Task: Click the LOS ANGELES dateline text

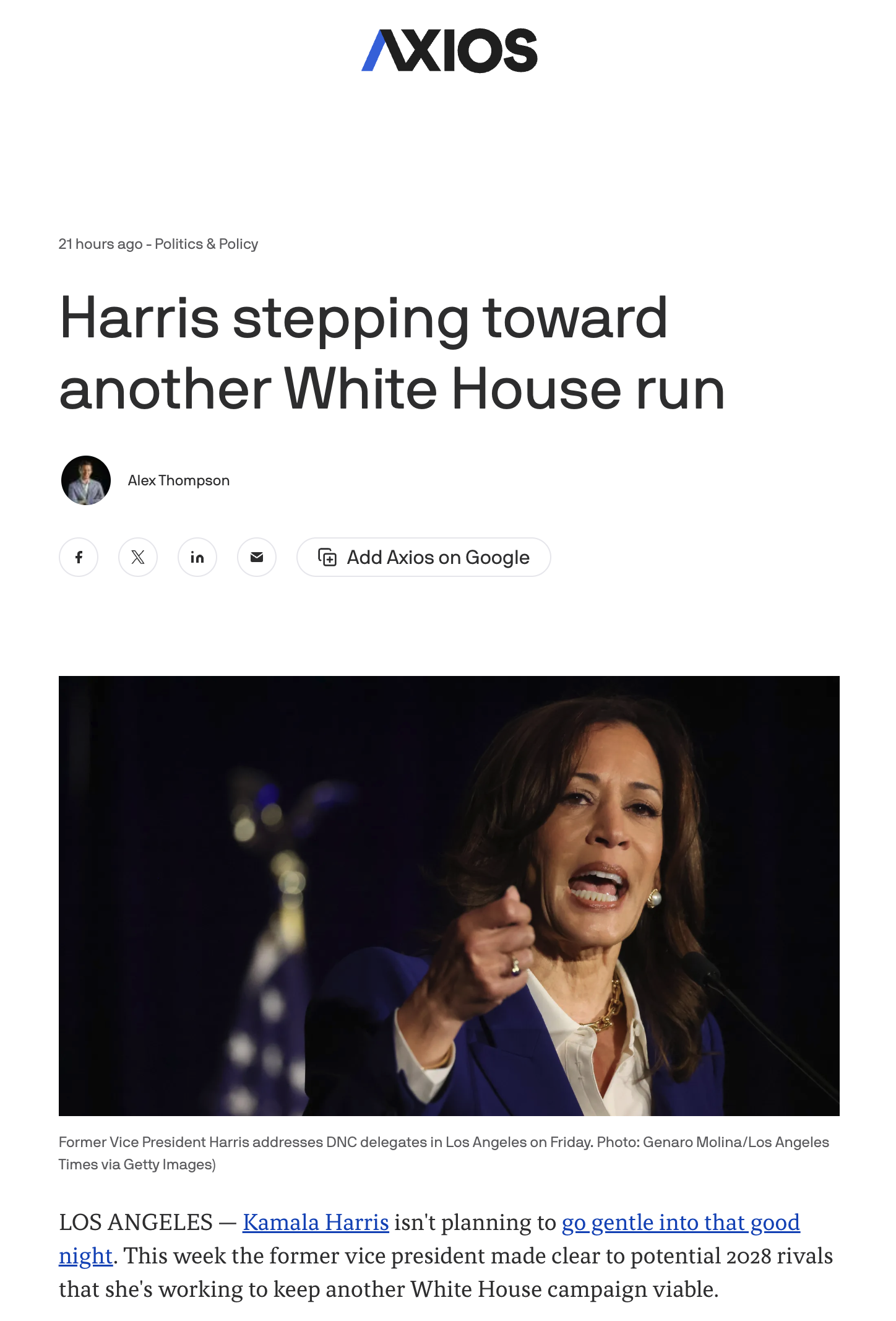Action: [x=136, y=1222]
